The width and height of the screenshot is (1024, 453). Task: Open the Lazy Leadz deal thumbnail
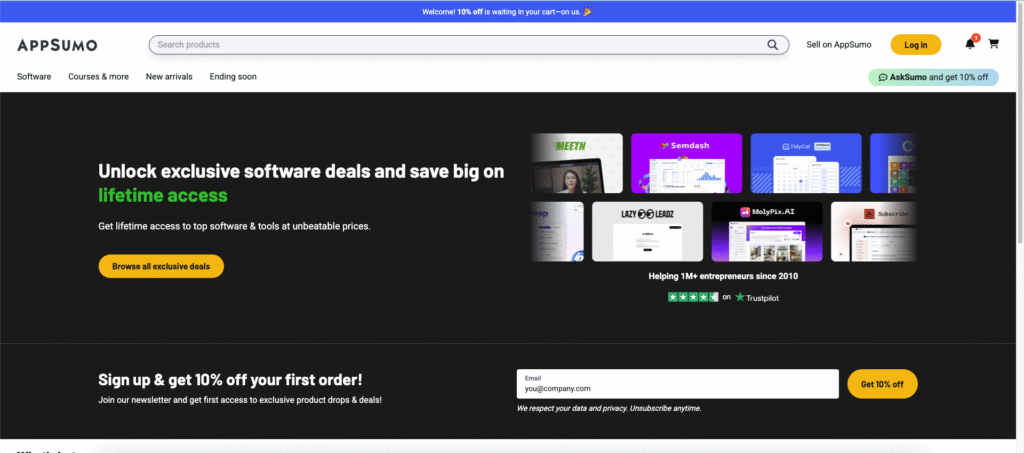coord(647,231)
